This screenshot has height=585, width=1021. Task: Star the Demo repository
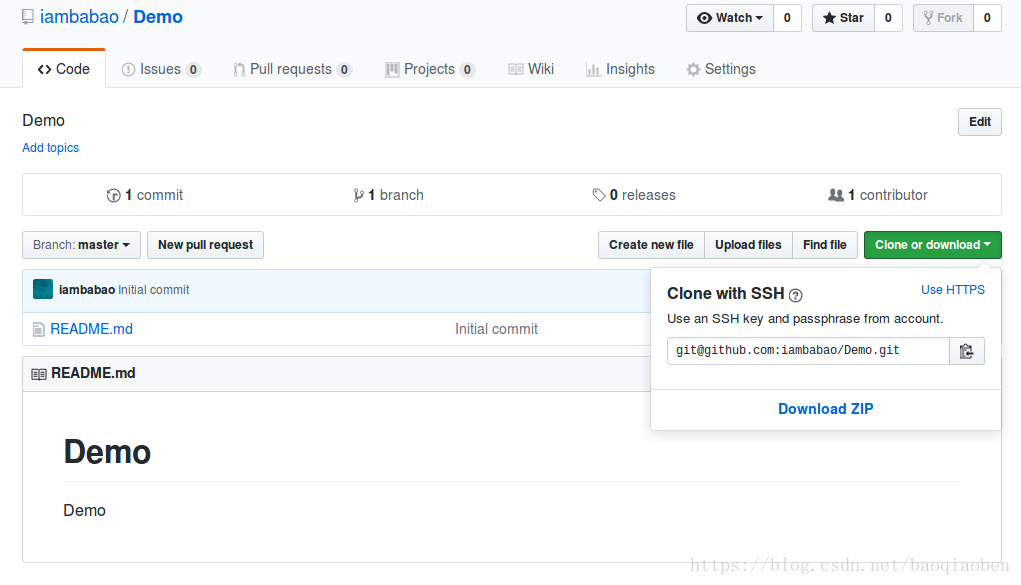pyautogui.click(x=843, y=18)
